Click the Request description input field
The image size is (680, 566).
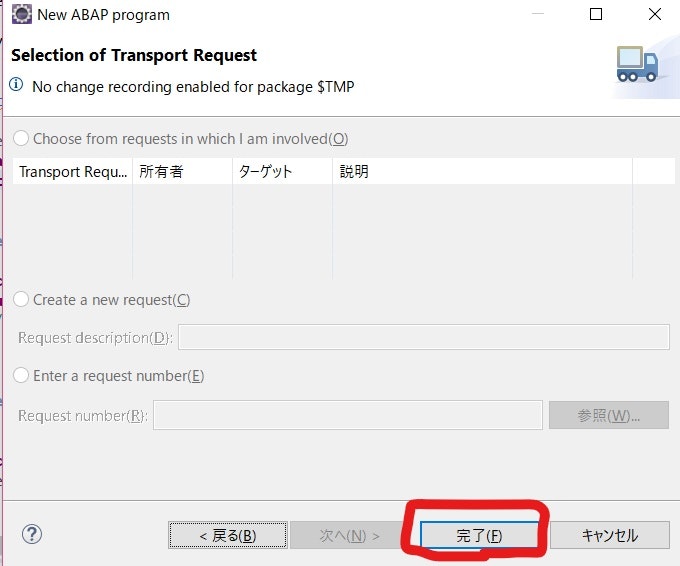click(x=424, y=337)
